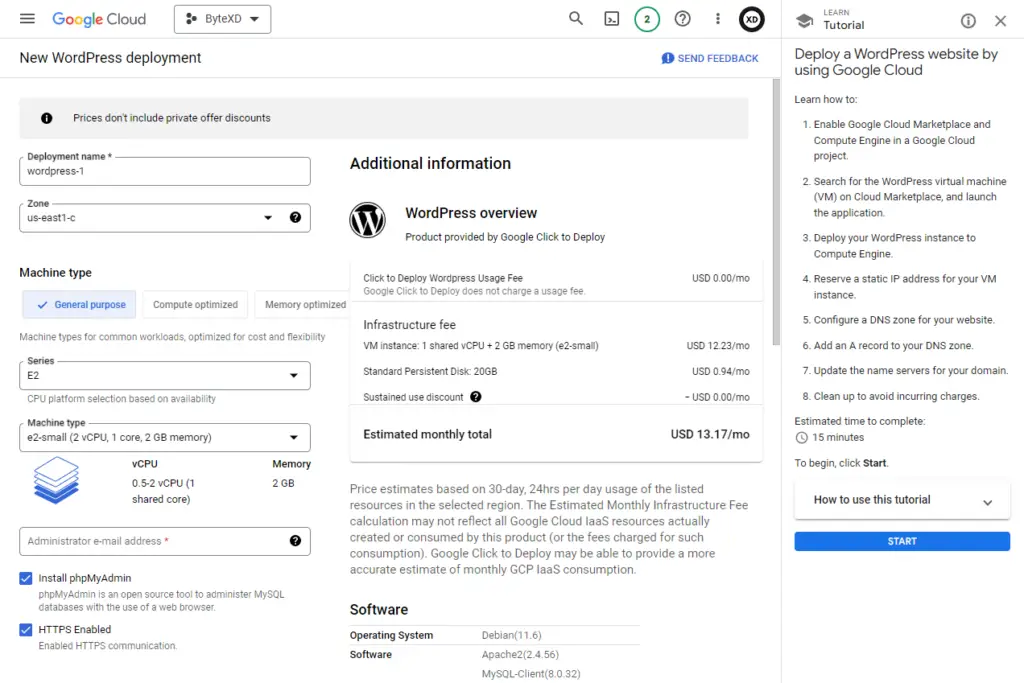Image resolution: width=1024 pixels, height=683 pixels.
Task: Select the Compute optimized tab
Action: (x=195, y=304)
